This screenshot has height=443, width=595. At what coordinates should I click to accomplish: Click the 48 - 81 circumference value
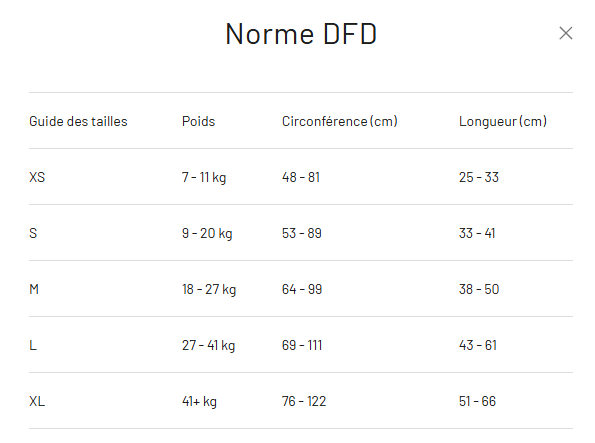[x=301, y=177]
